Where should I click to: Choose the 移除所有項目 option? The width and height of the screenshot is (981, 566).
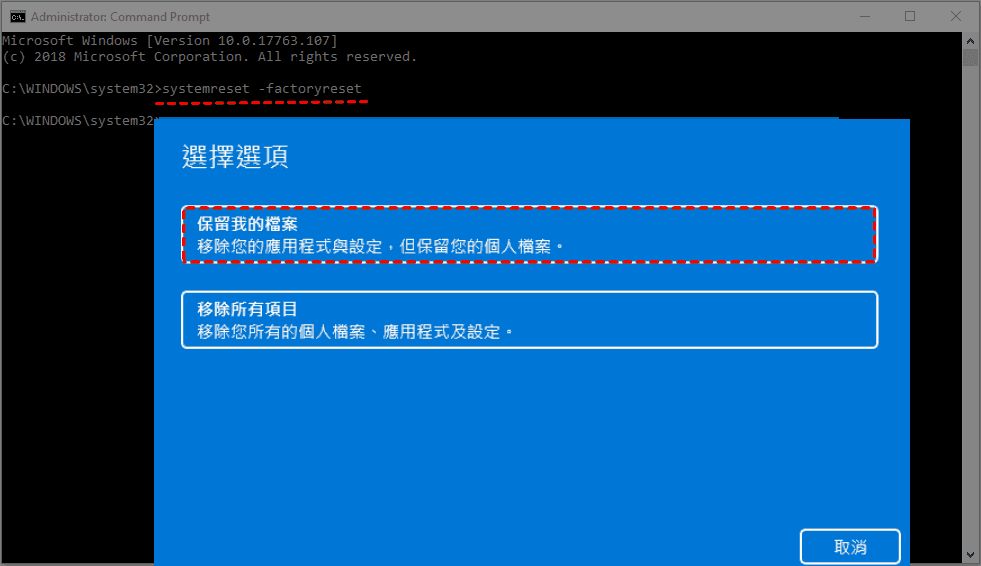point(529,320)
